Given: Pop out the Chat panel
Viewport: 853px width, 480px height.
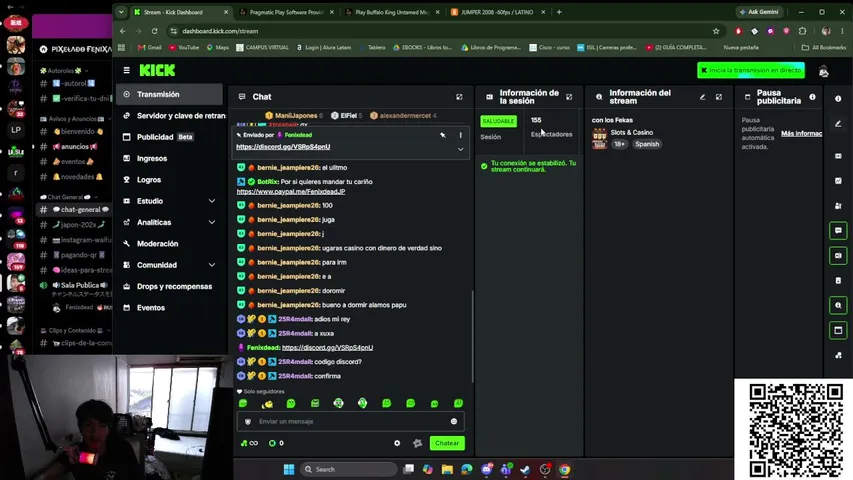Looking at the screenshot, I should tap(459, 97).
